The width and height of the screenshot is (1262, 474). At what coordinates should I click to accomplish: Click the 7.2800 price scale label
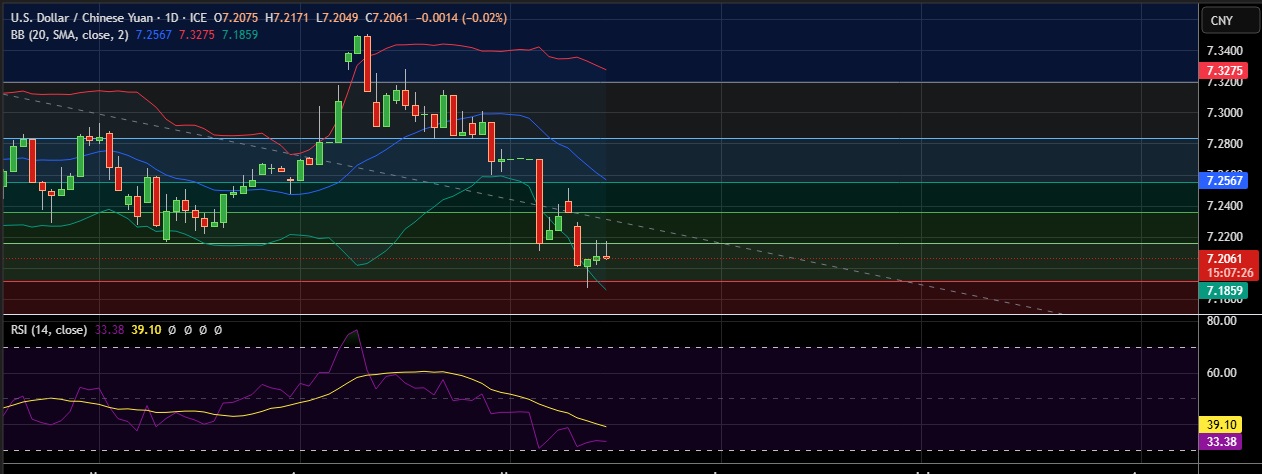pyautogui.click(x=1225, y=144)
